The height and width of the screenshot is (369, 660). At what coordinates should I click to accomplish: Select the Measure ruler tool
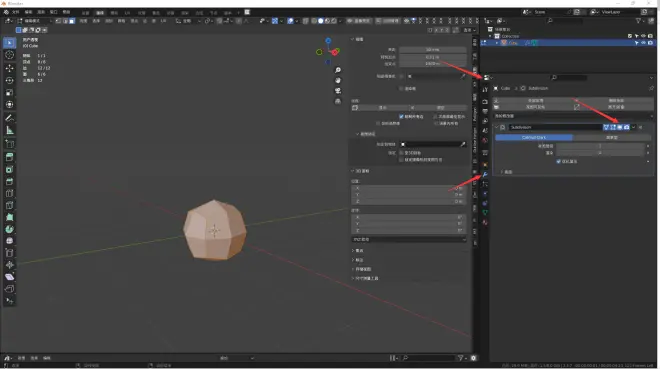[10, 130]
